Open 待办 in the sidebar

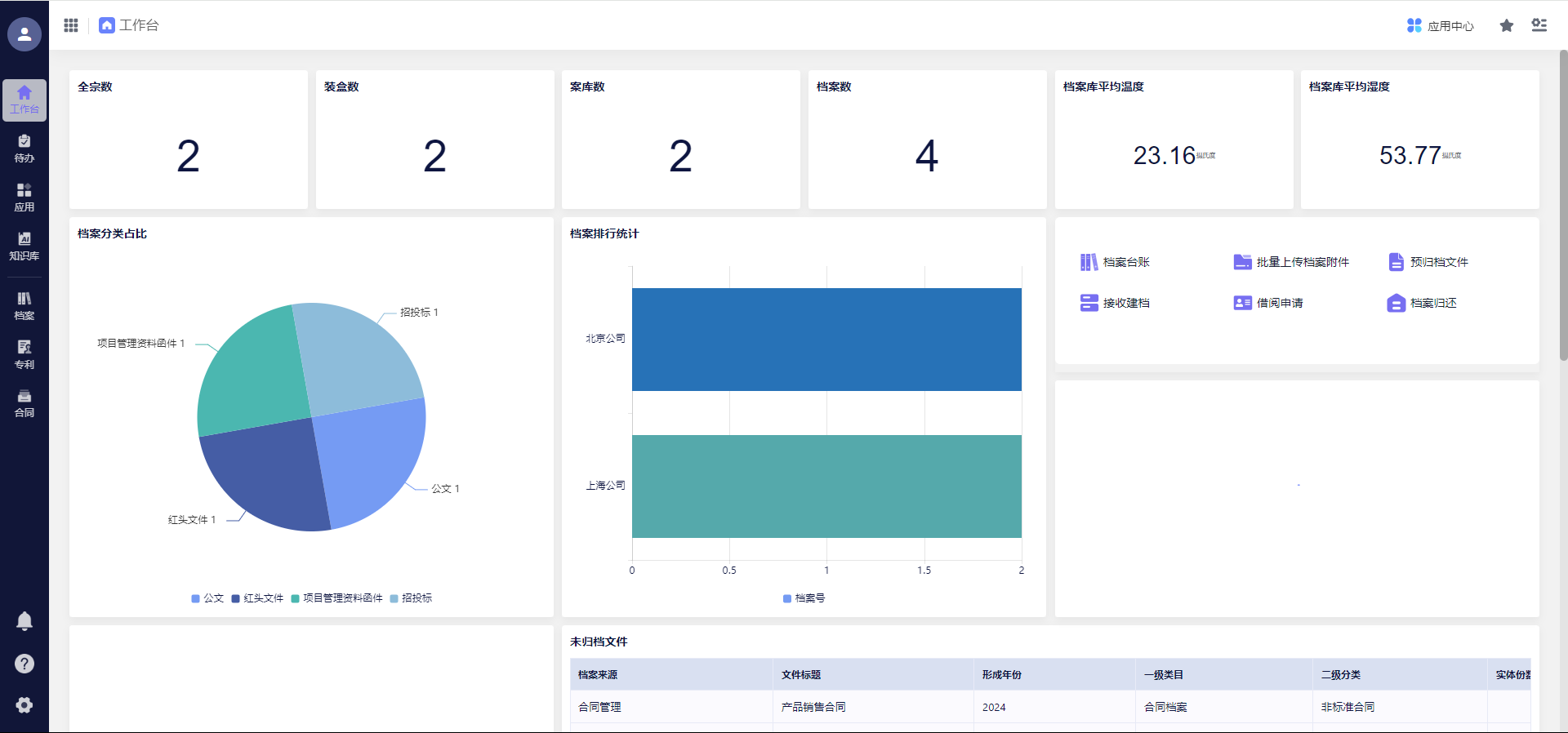[24, 149]
